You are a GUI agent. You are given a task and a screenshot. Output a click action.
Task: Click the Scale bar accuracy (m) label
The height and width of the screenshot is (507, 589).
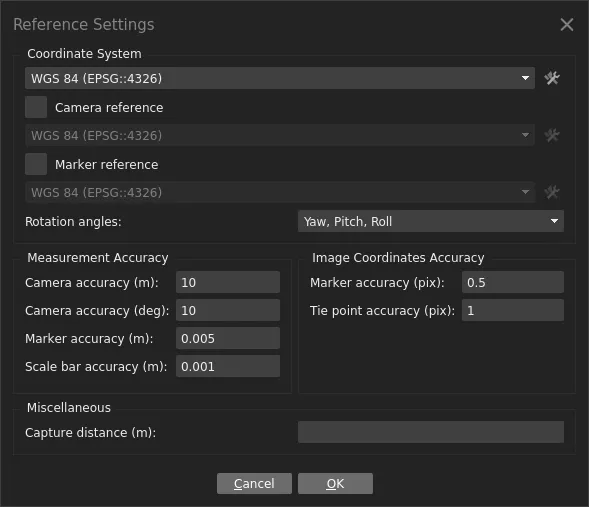[x=96, y=367]
